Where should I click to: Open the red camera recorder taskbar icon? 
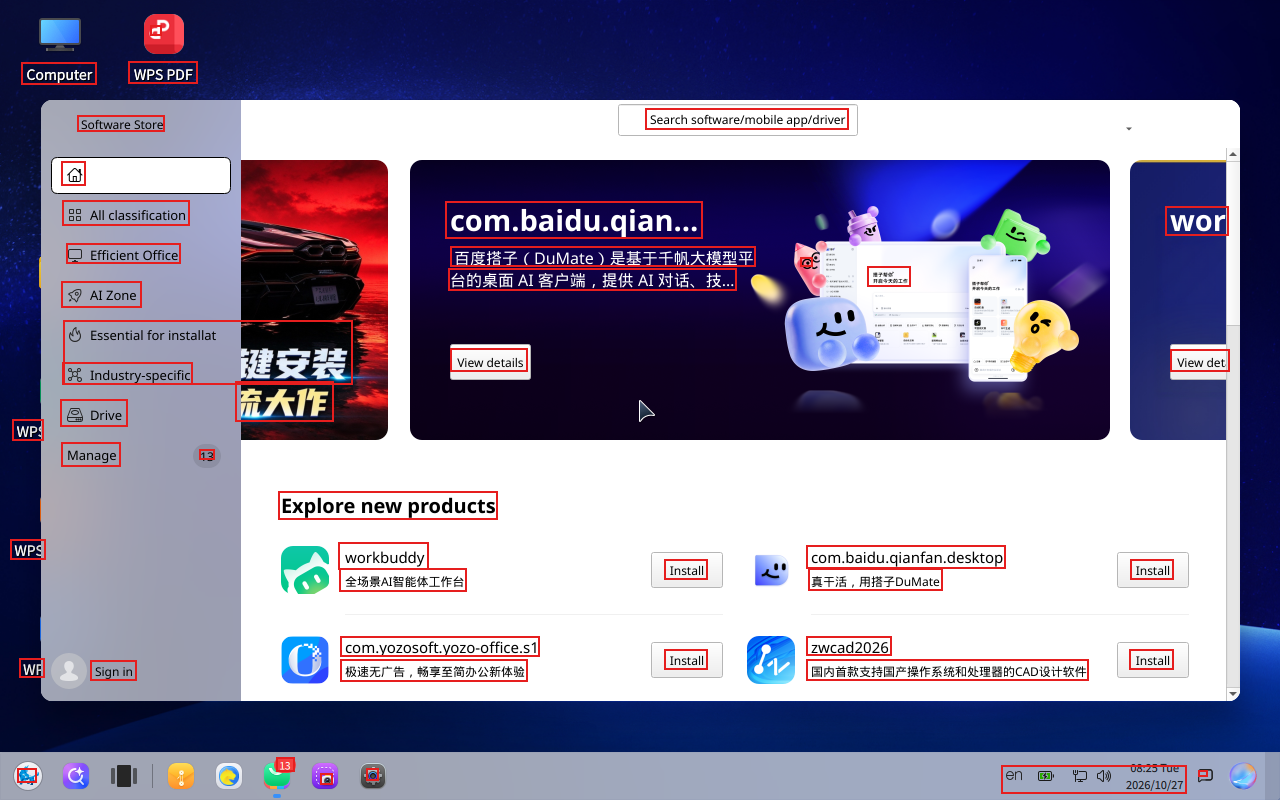pos(373,776)
